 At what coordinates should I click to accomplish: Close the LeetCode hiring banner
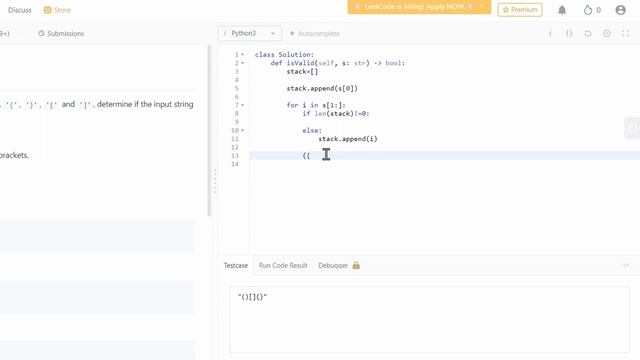482,7
